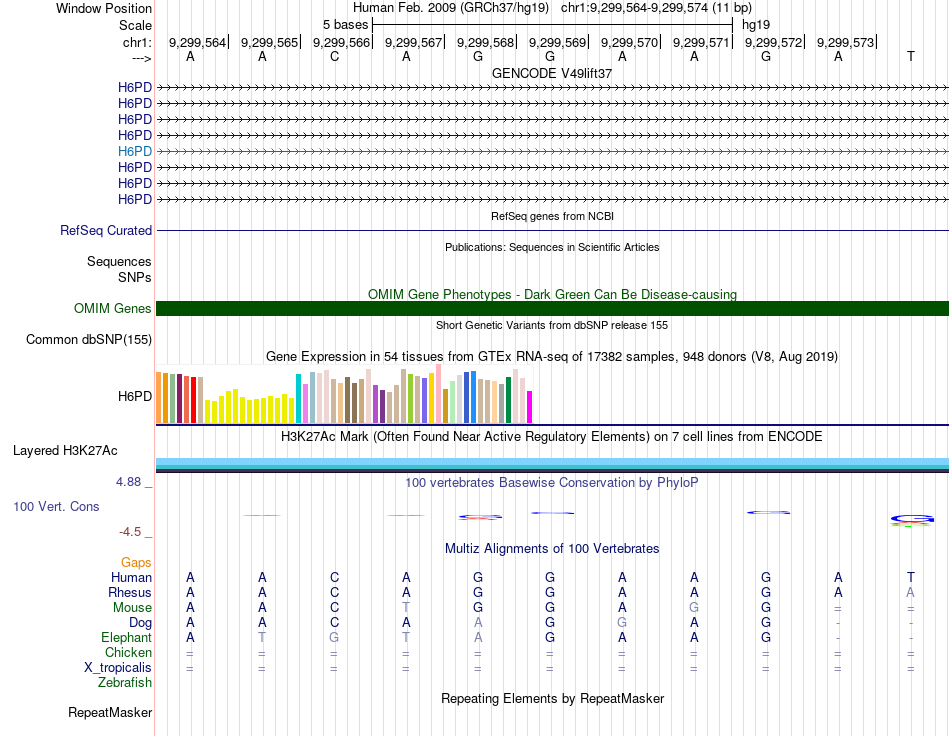950x736 pixels.
Task: Click the Window Position track label
Action: click(104, 8)
